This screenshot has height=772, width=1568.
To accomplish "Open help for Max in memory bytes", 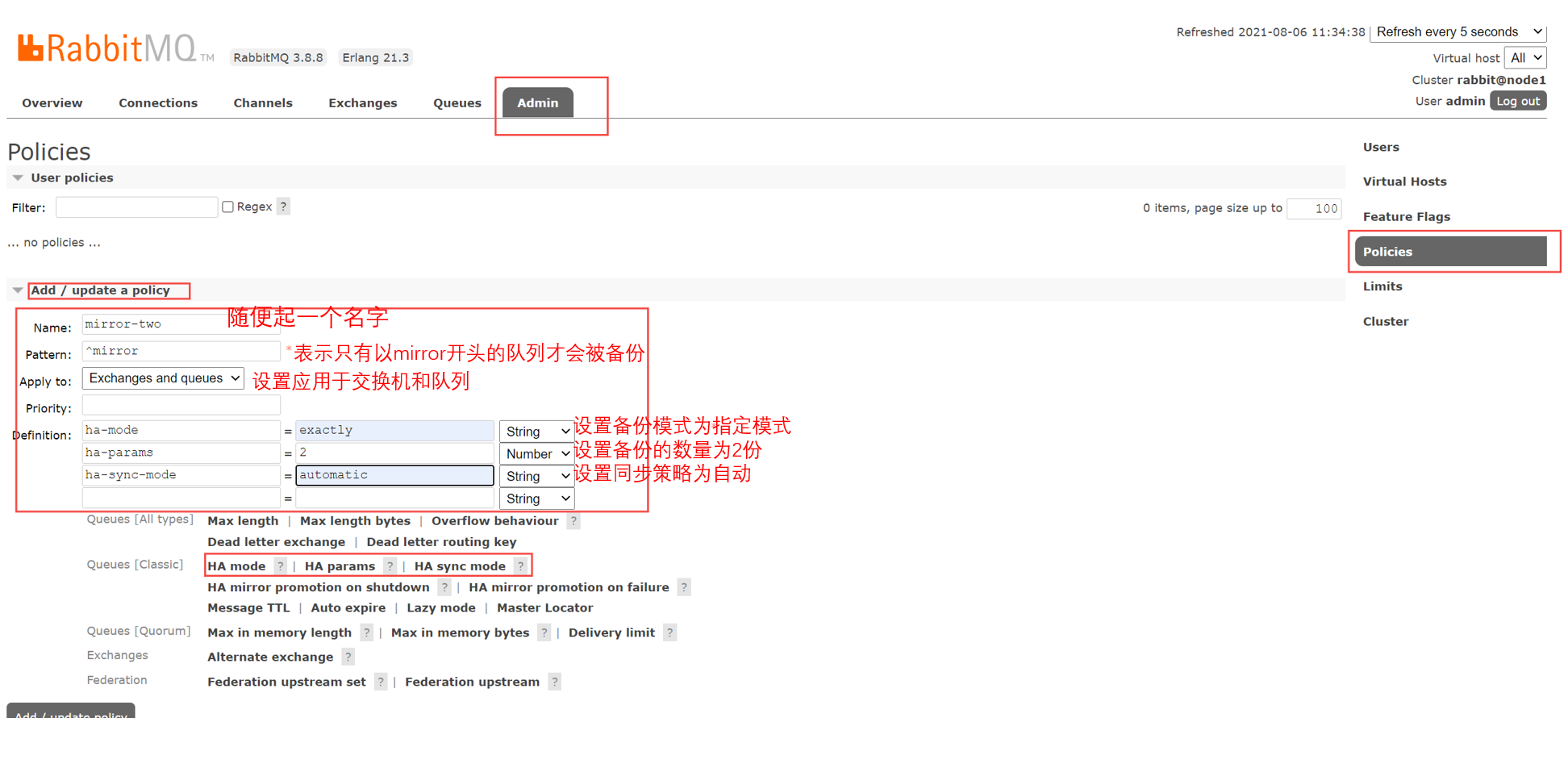I will click(544, 632).
